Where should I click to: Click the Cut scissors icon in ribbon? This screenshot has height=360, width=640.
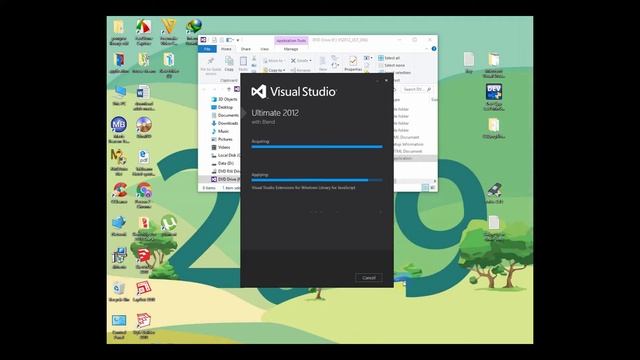coord(254,59)
